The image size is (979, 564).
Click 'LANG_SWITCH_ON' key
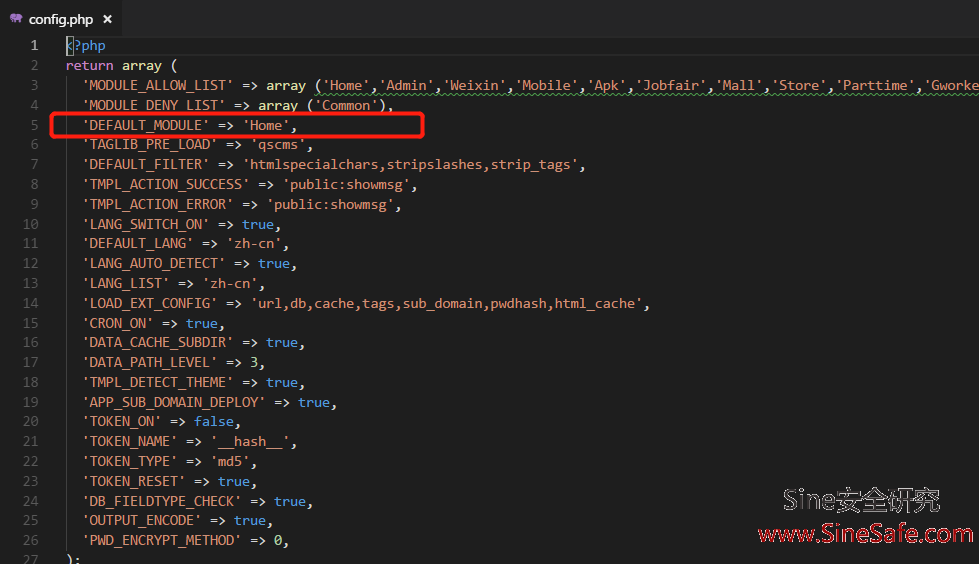click(x=145, y=225)
